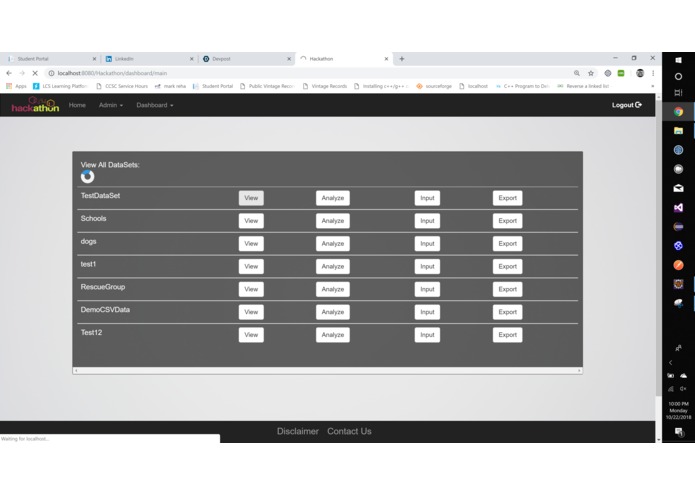This screenshot has height=494, width=695.
Task: Bookmark this page with the star icon
Action: (591, 73)
